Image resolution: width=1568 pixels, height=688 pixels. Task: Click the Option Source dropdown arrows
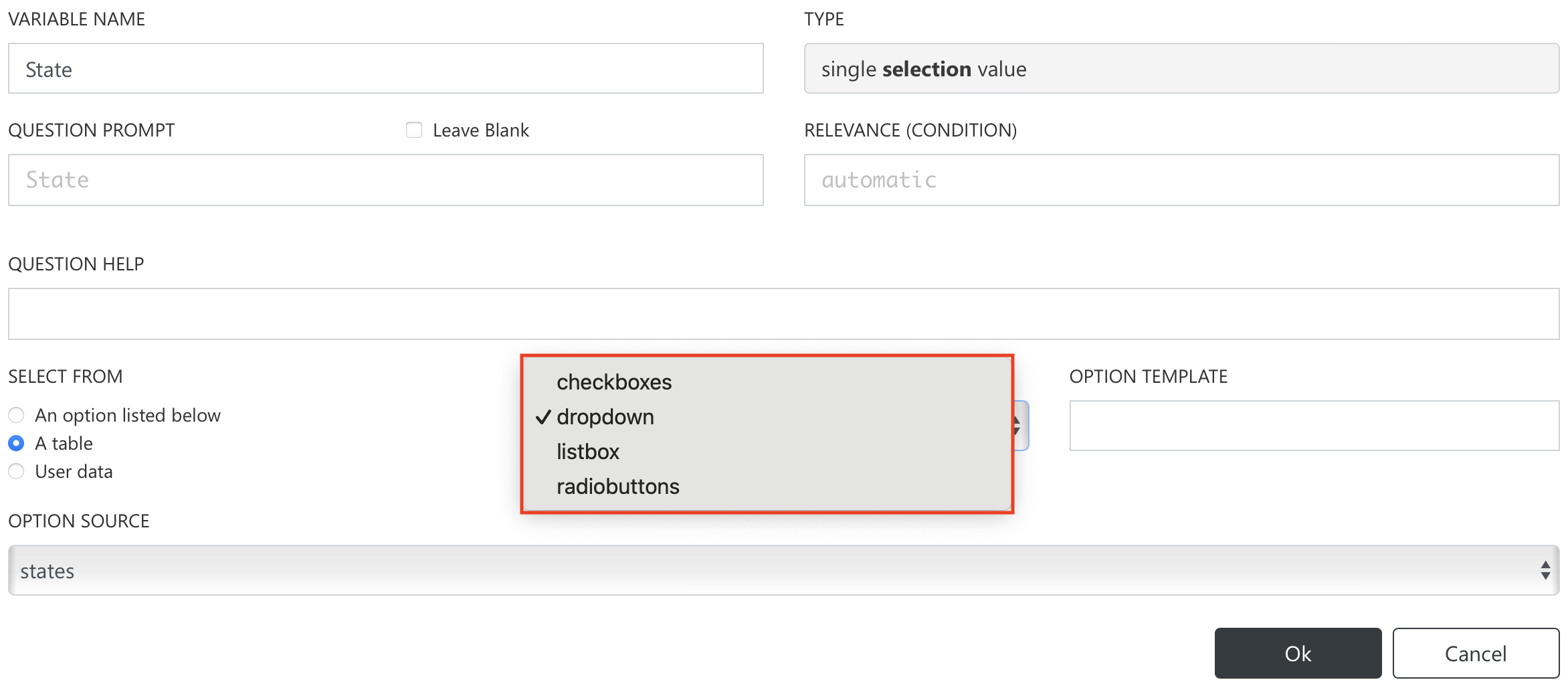pyautogui.click(x=1545, y=571)
